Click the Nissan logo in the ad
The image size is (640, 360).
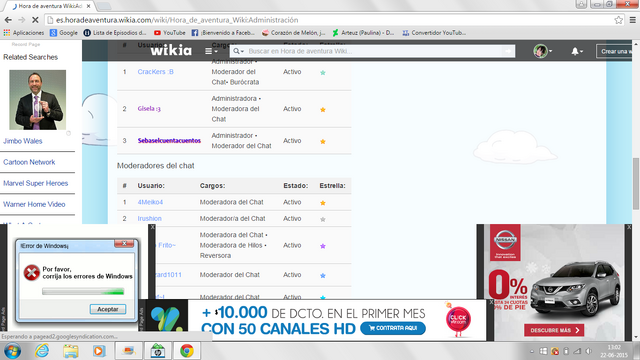coord(505,242)
